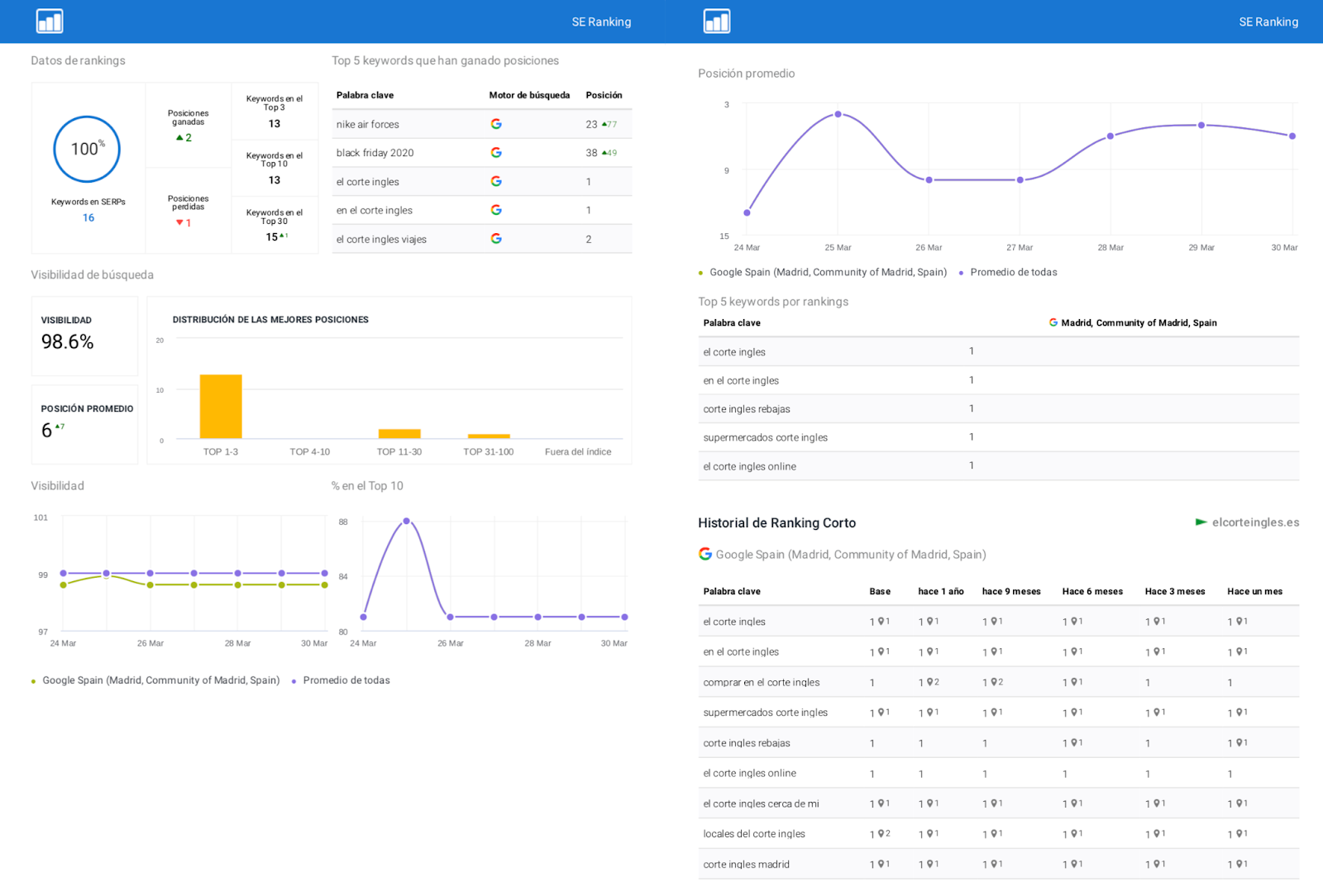
Task: Click Google icon in 'en el corte ingles' gained-positions row
Action: pos(496,210)
